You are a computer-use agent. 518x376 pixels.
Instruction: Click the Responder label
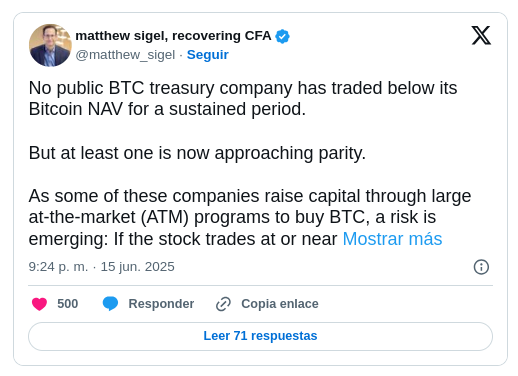pyautogui.click(x=161, y=304)
